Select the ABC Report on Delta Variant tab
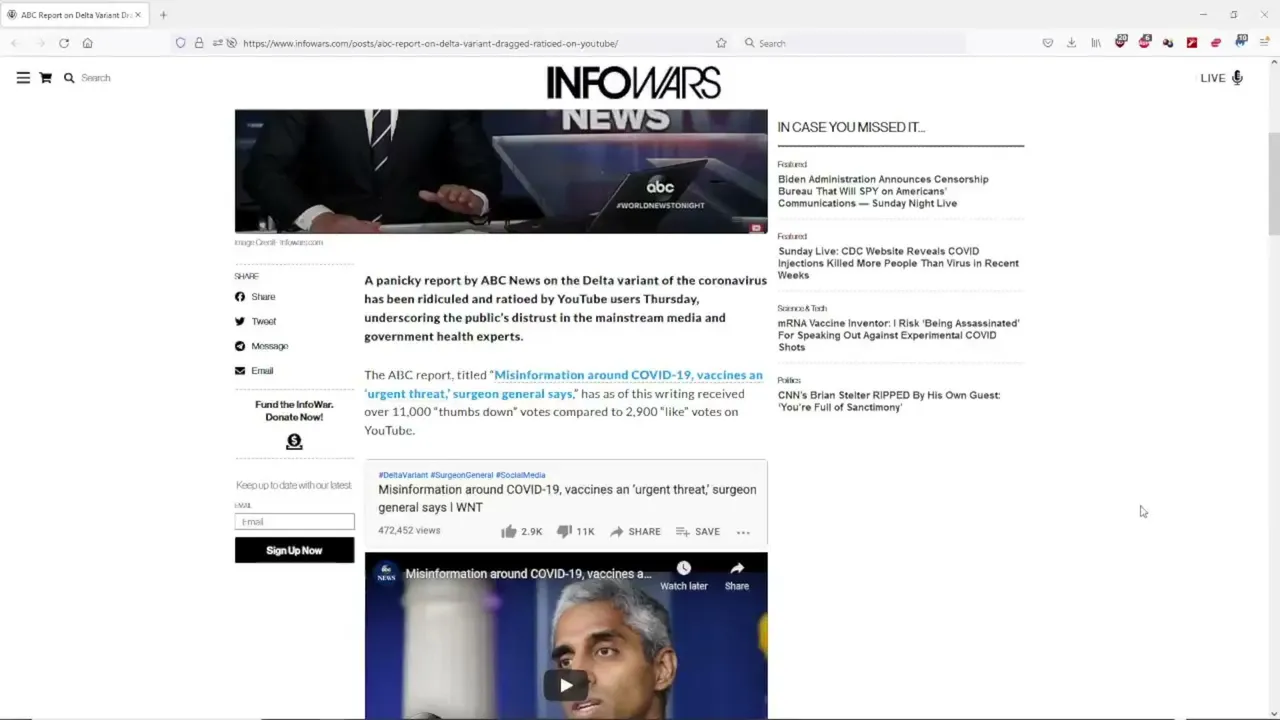This screenshot has height=720, width=1280. click(75, 15)
